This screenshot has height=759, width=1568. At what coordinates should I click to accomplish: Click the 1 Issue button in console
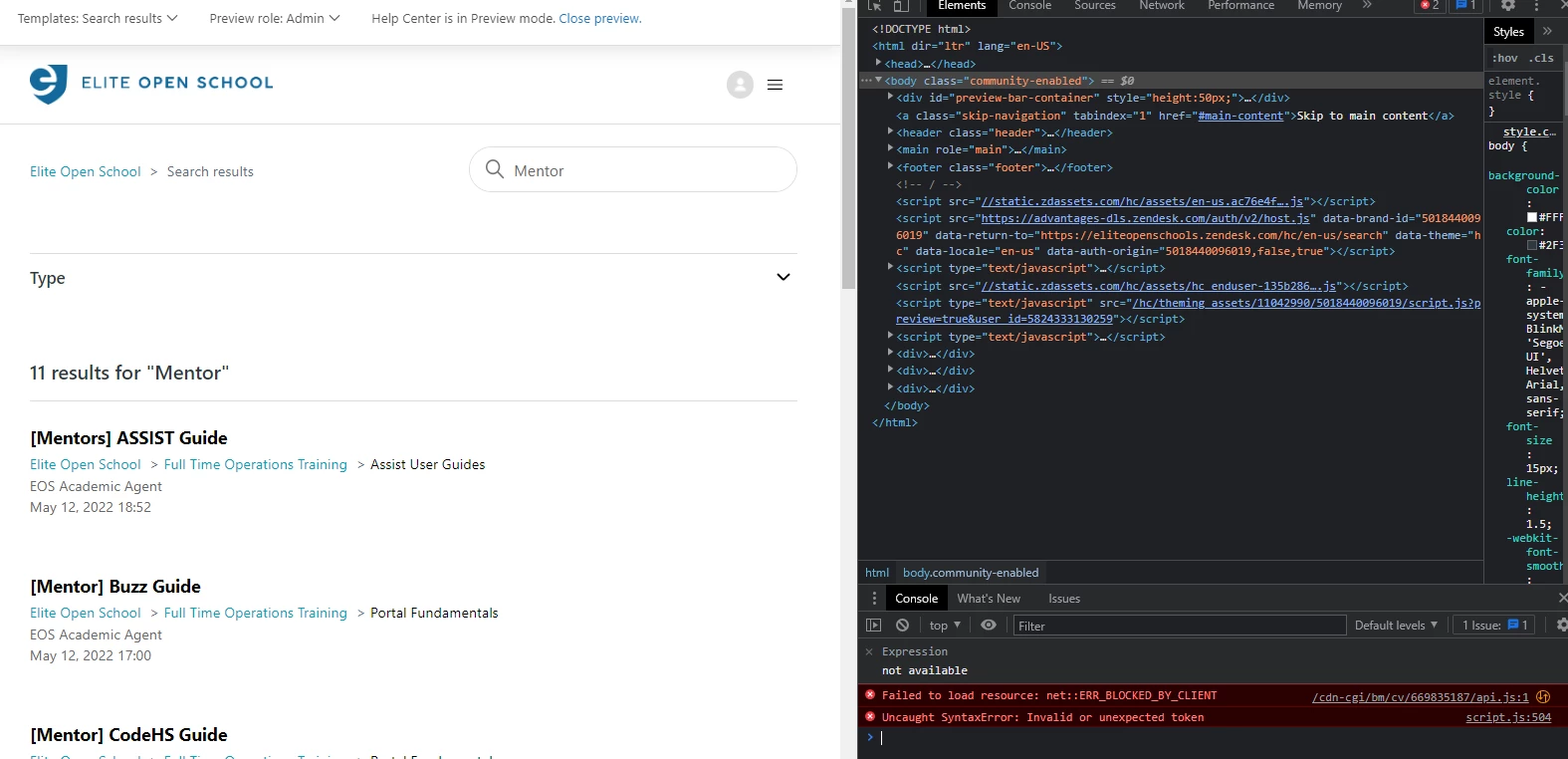pyautogui.click(x=1491, y=626)
